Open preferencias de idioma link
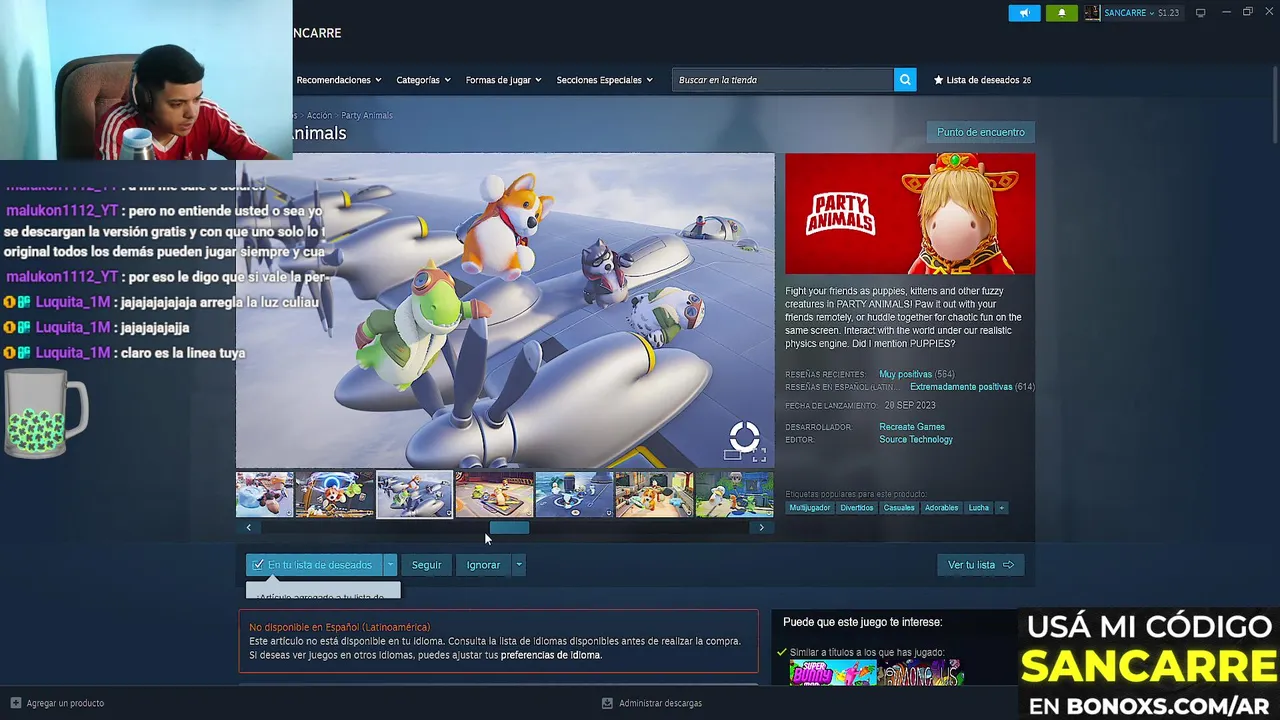The height and width of the screenshot is (720, 1280). [x=551, y=655]
